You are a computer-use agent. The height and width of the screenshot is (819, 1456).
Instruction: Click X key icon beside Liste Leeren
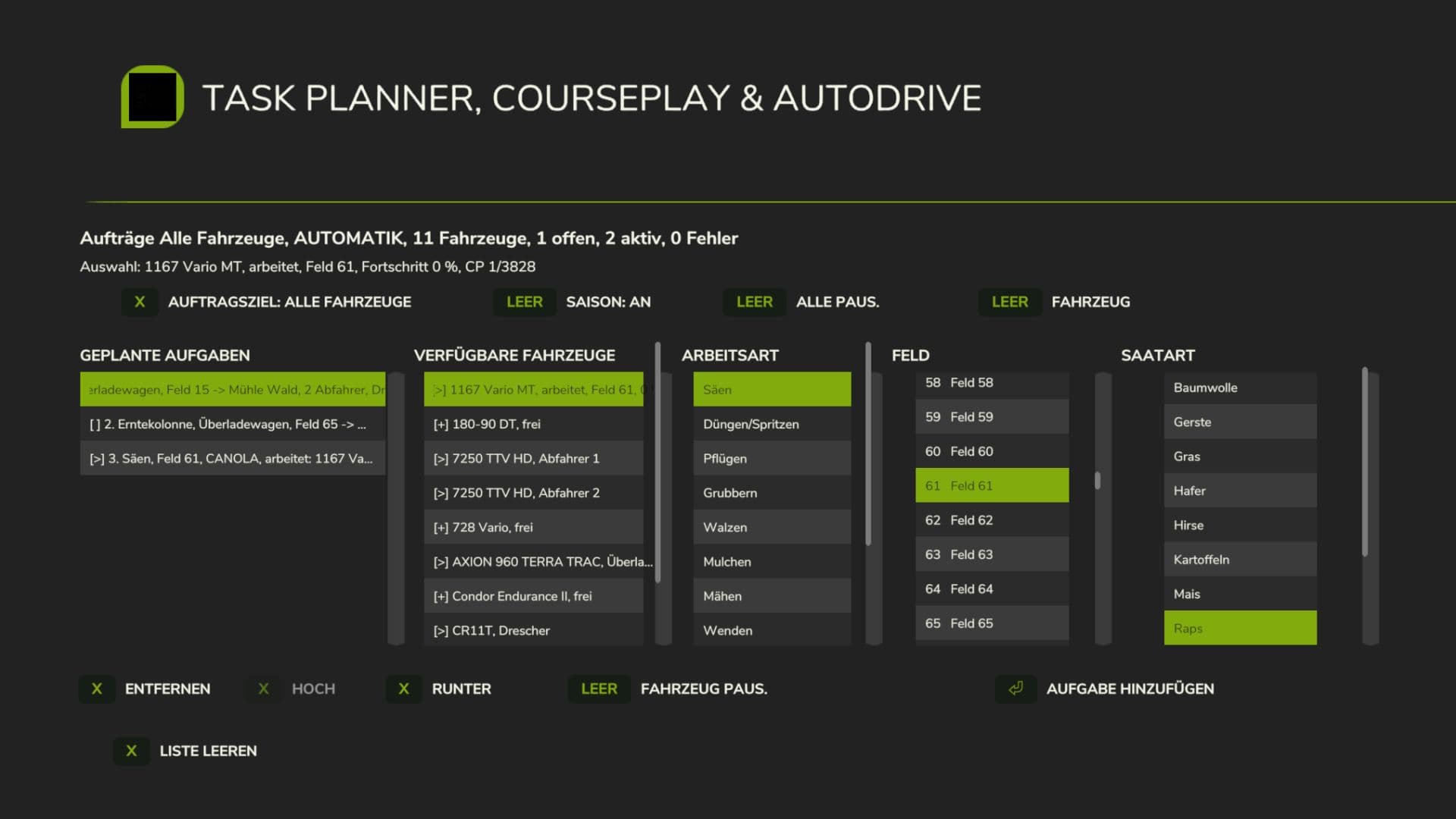click(x=131, y=751)
